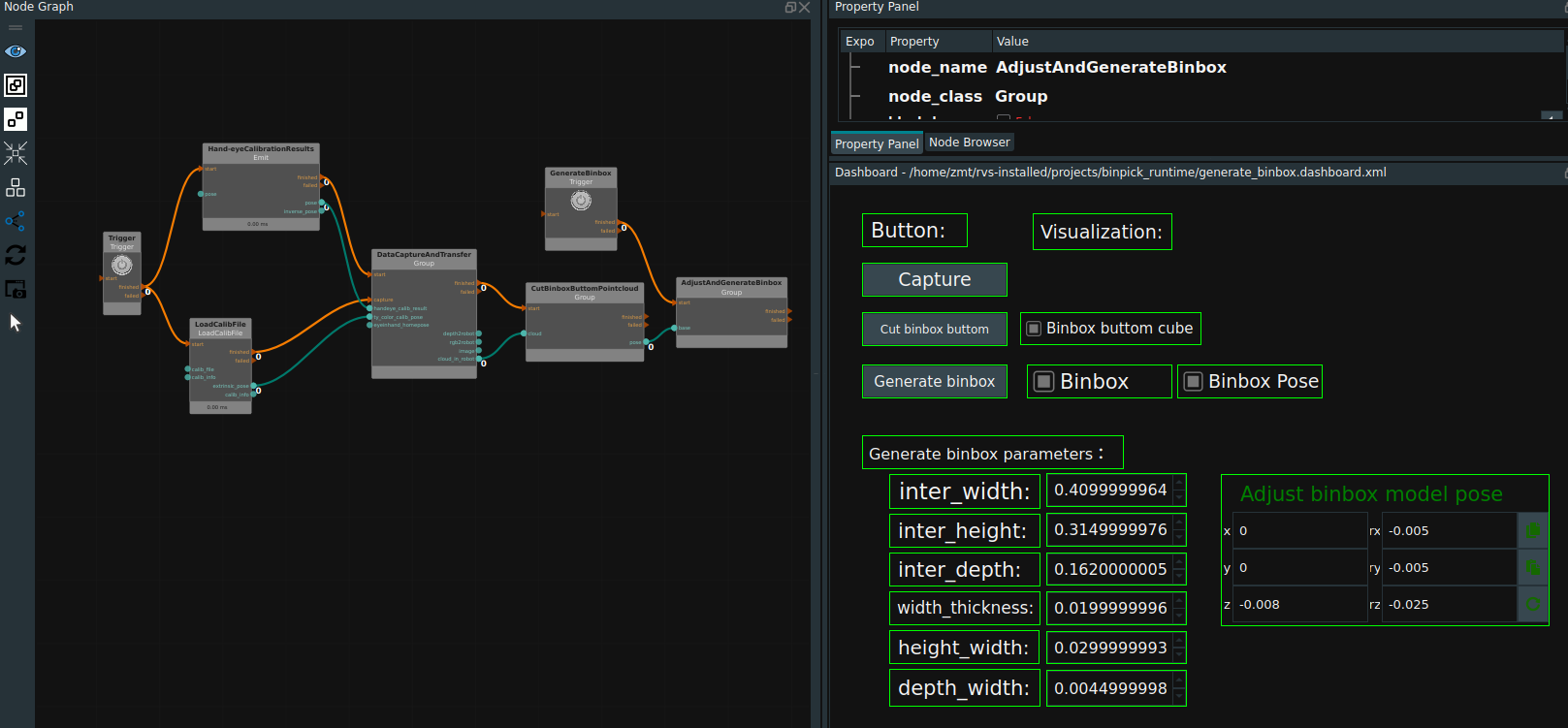Click the two connected squares ungroup icon

(x=16, y=119)
